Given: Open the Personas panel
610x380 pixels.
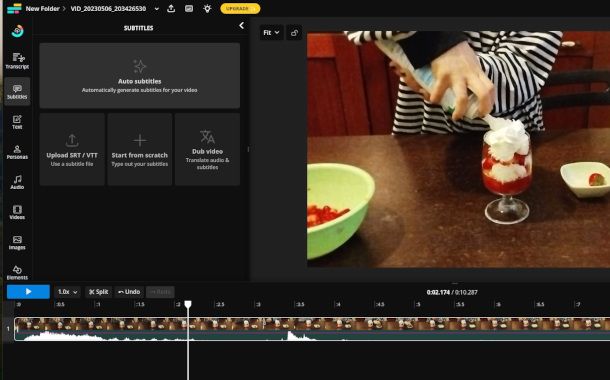Looking at the screenshot, I should click(x=17, y=152).
